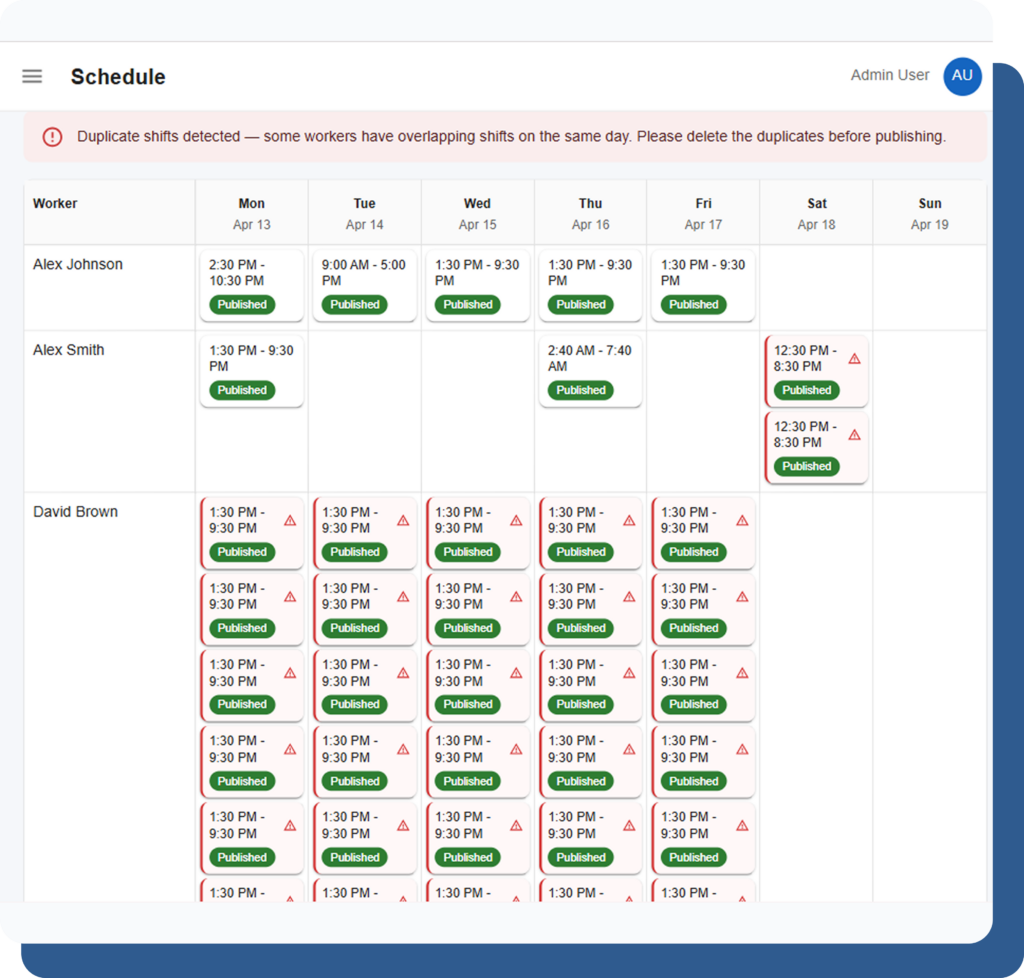Select the Sat Apr 18 column header
1024x978 pixels.
[x=816, y=213]
